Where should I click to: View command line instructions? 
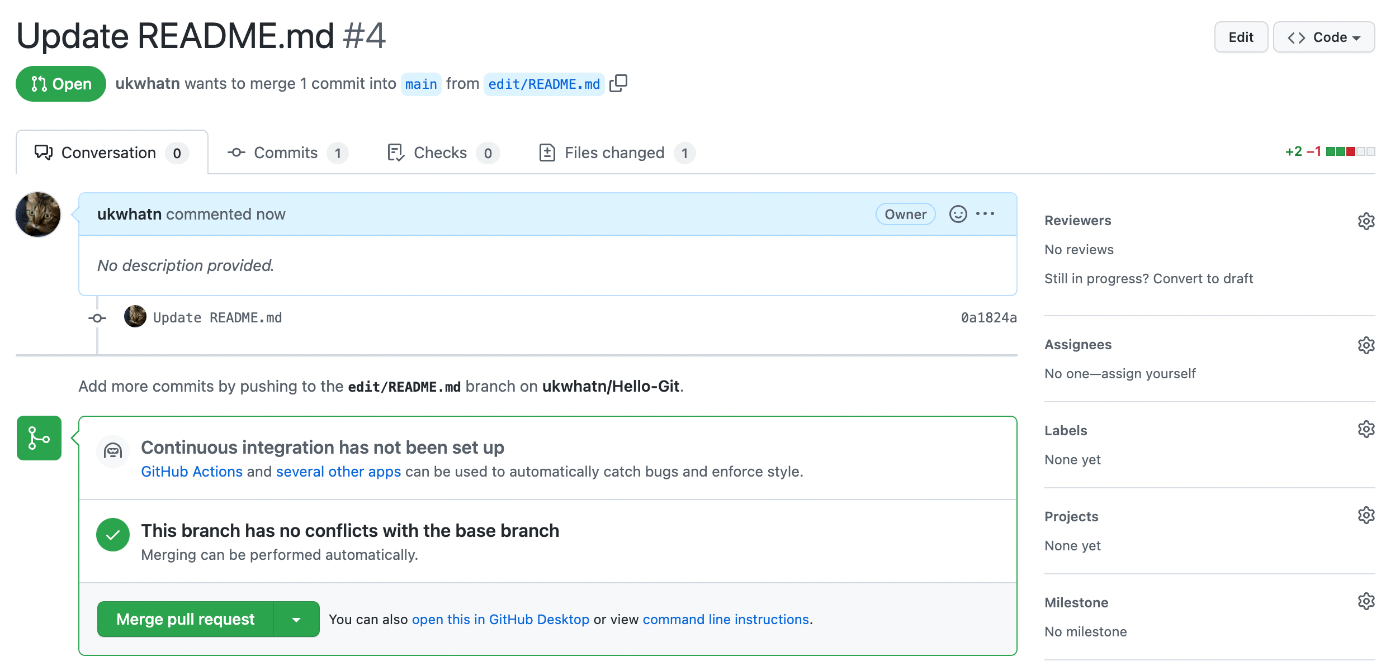pyautogui.click(x=726, y=619)
